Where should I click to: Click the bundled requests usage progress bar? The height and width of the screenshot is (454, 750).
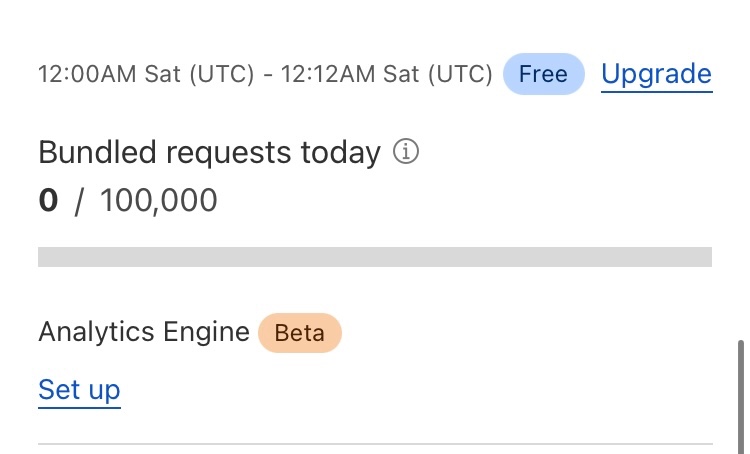pos(375,257)
